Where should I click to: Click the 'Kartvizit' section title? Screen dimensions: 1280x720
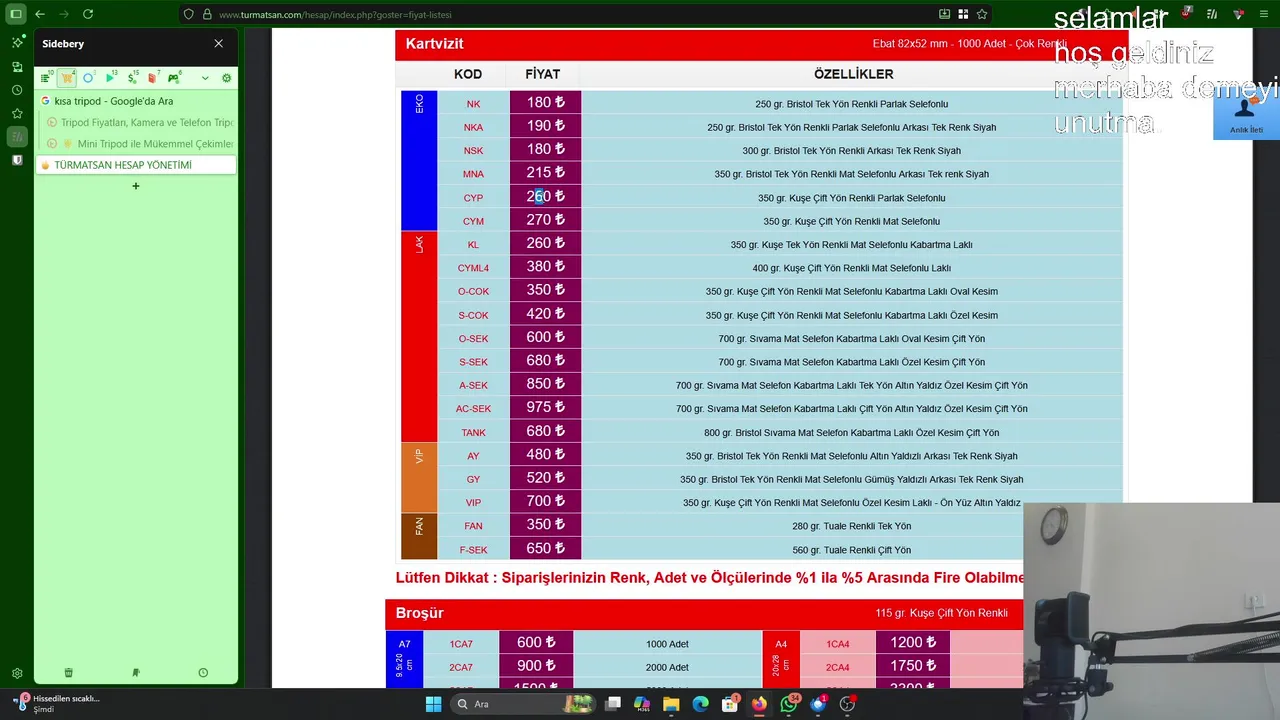click(434, 44)
